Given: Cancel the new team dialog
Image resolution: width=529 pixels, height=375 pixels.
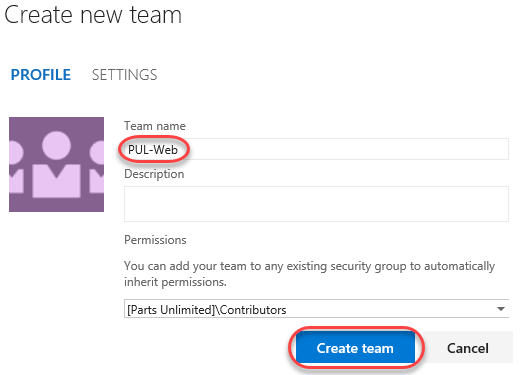Looking at the screenshot, I should pyautogui.click(x=468, y=348).
